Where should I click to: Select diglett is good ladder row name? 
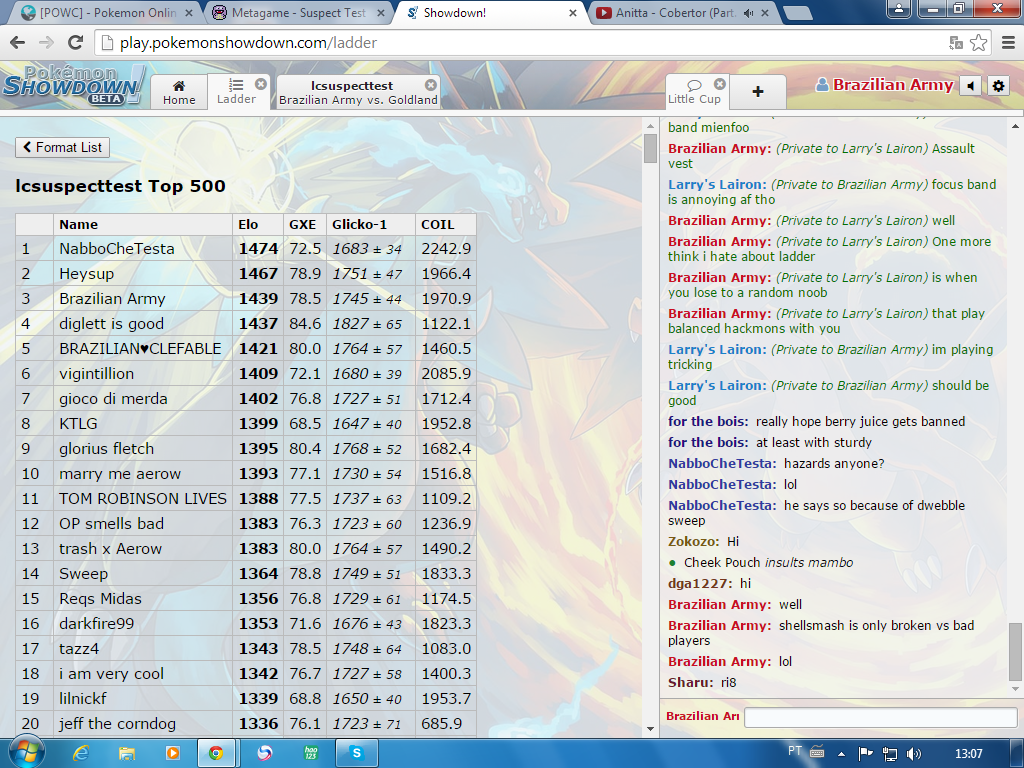pos(112,324)
